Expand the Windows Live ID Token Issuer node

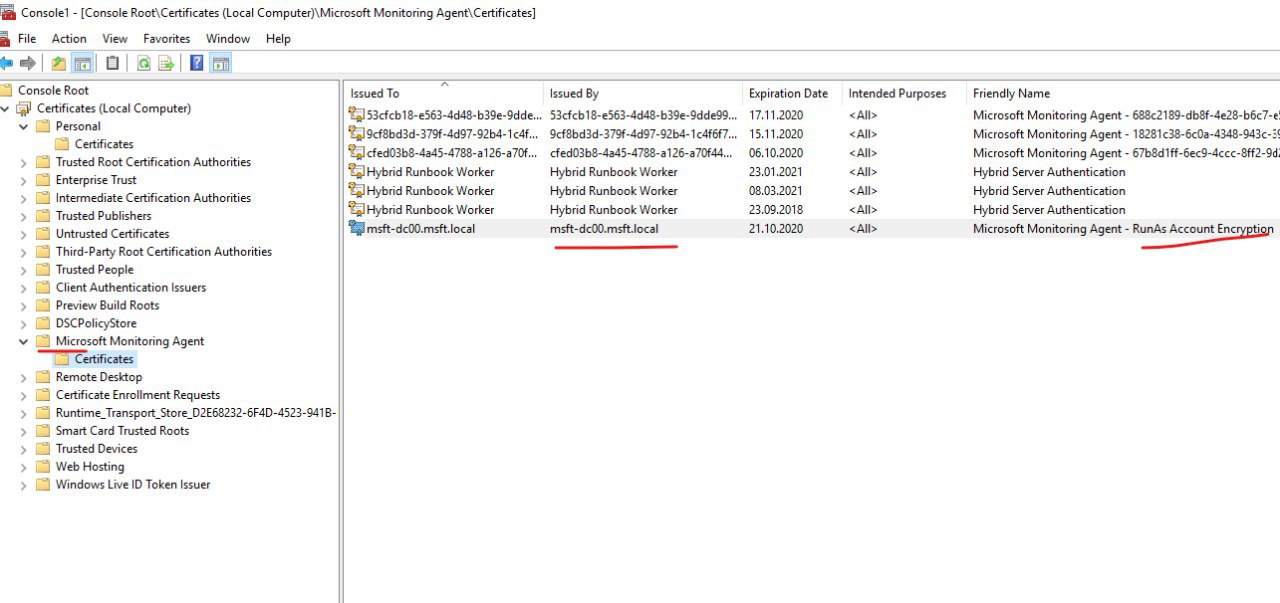point(24,485)
